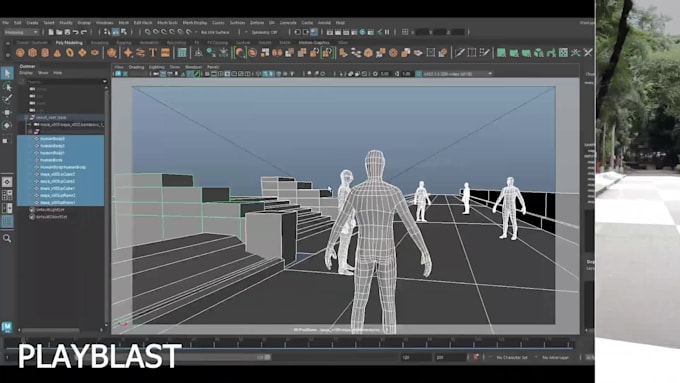This screenshot has height=383, width=680.
Task: Select the defaultObjectSet item in Outliner
Action: (x=52, y=216)
